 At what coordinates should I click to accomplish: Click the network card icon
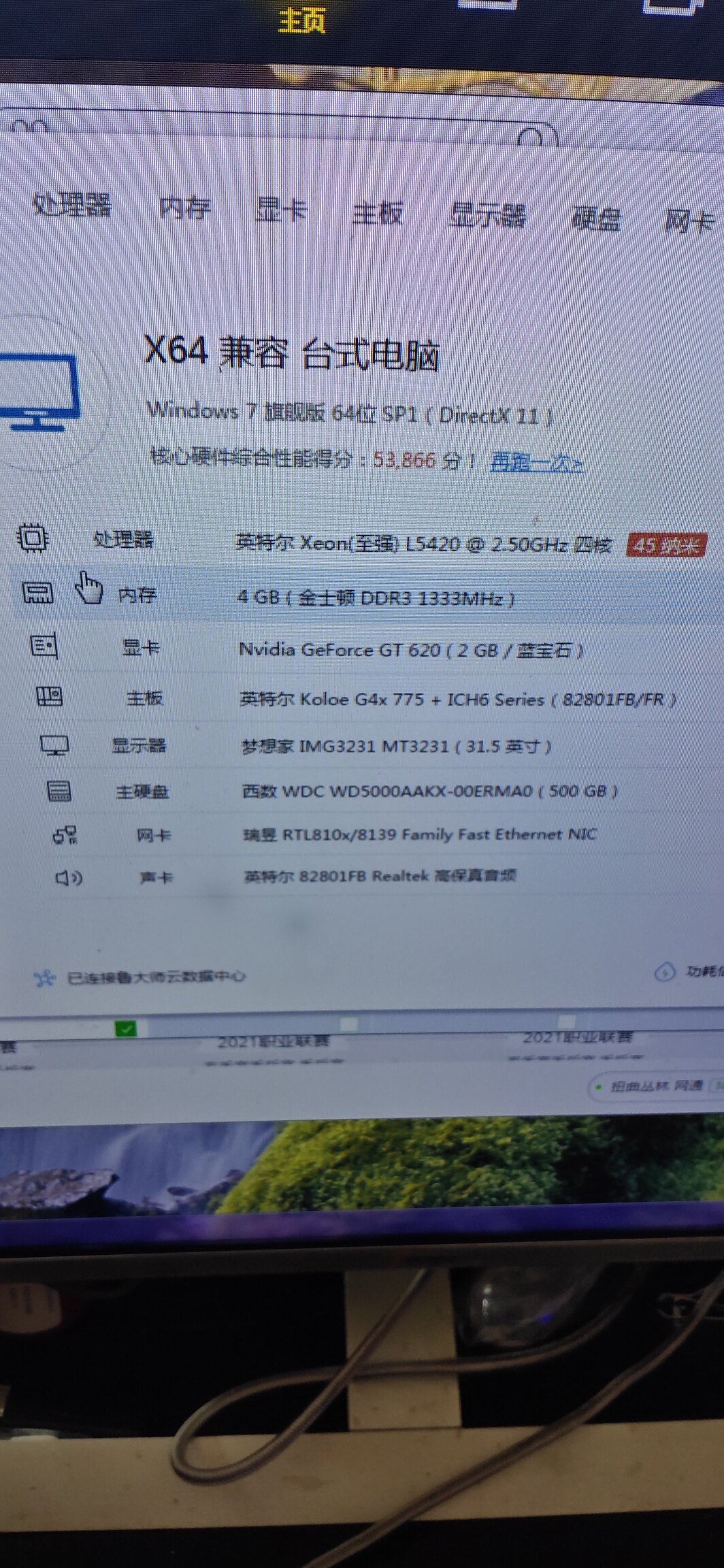click(x=65, y=835)
